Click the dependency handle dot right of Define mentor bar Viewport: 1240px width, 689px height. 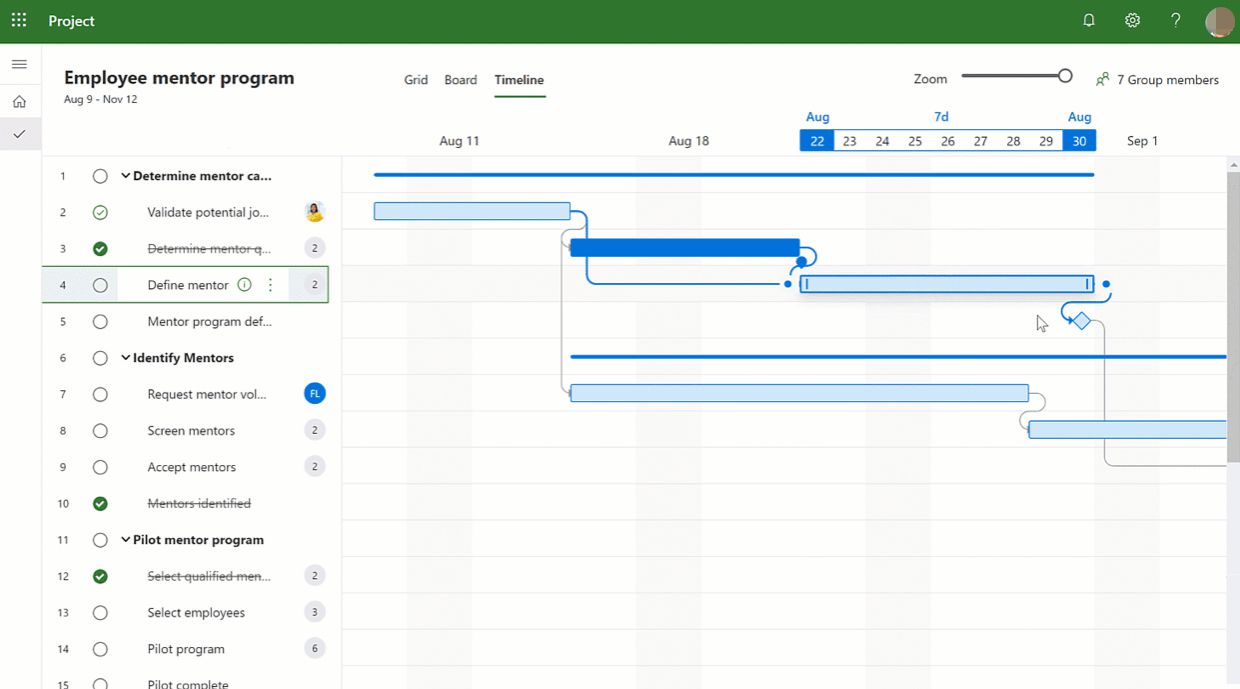[1106, 284]
